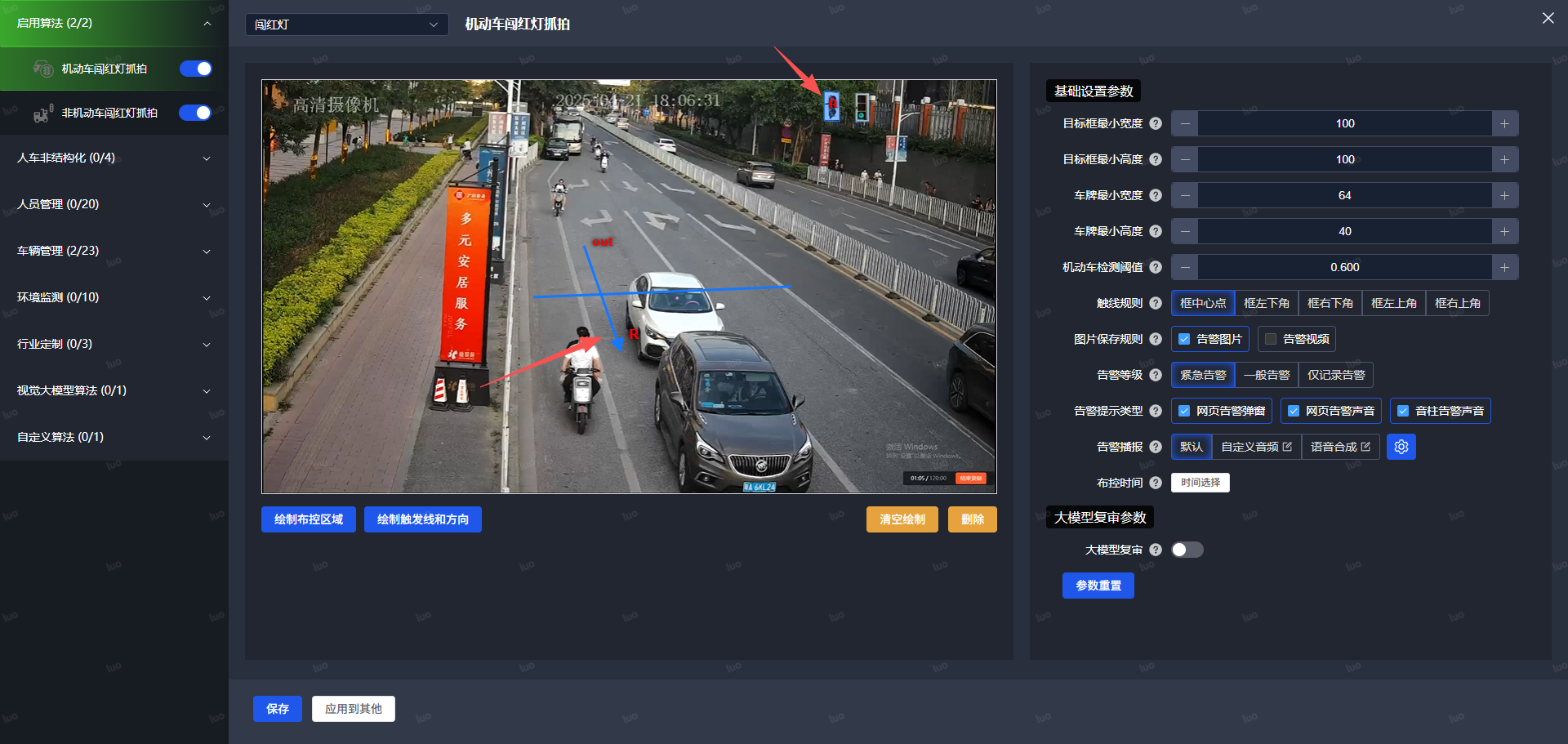1568x744 pixels.
Task: Click the camera preview image
Action: pos(629,287)
